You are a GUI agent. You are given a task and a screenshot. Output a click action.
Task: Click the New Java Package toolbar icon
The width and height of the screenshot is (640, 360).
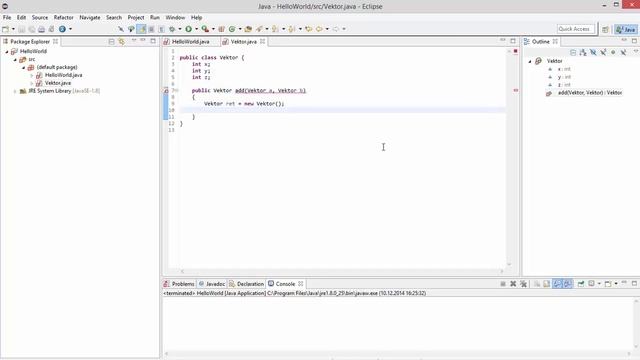(222, 29)
